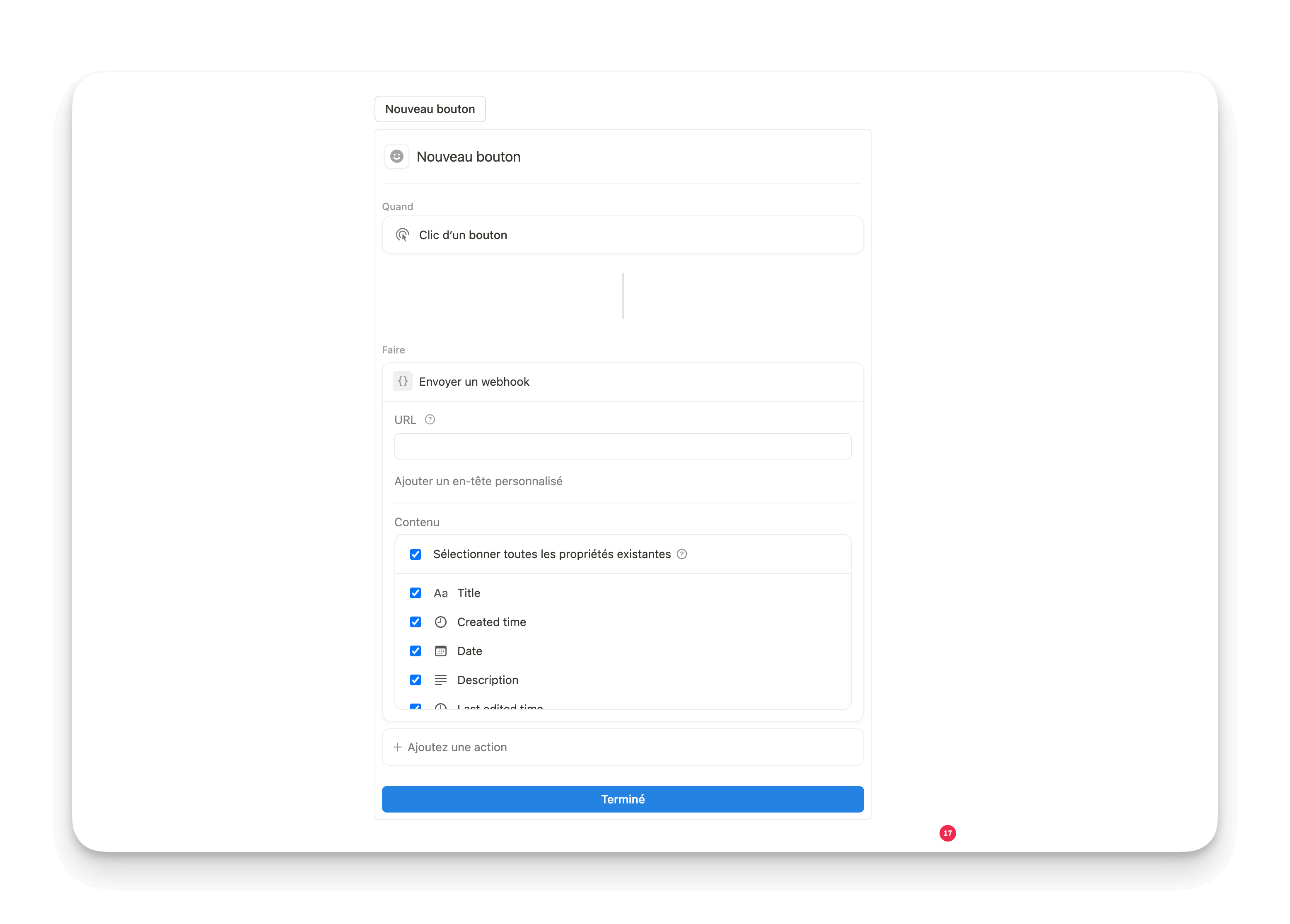
Task: Uncheck the Date property checkbox
Action: (415, 651)
